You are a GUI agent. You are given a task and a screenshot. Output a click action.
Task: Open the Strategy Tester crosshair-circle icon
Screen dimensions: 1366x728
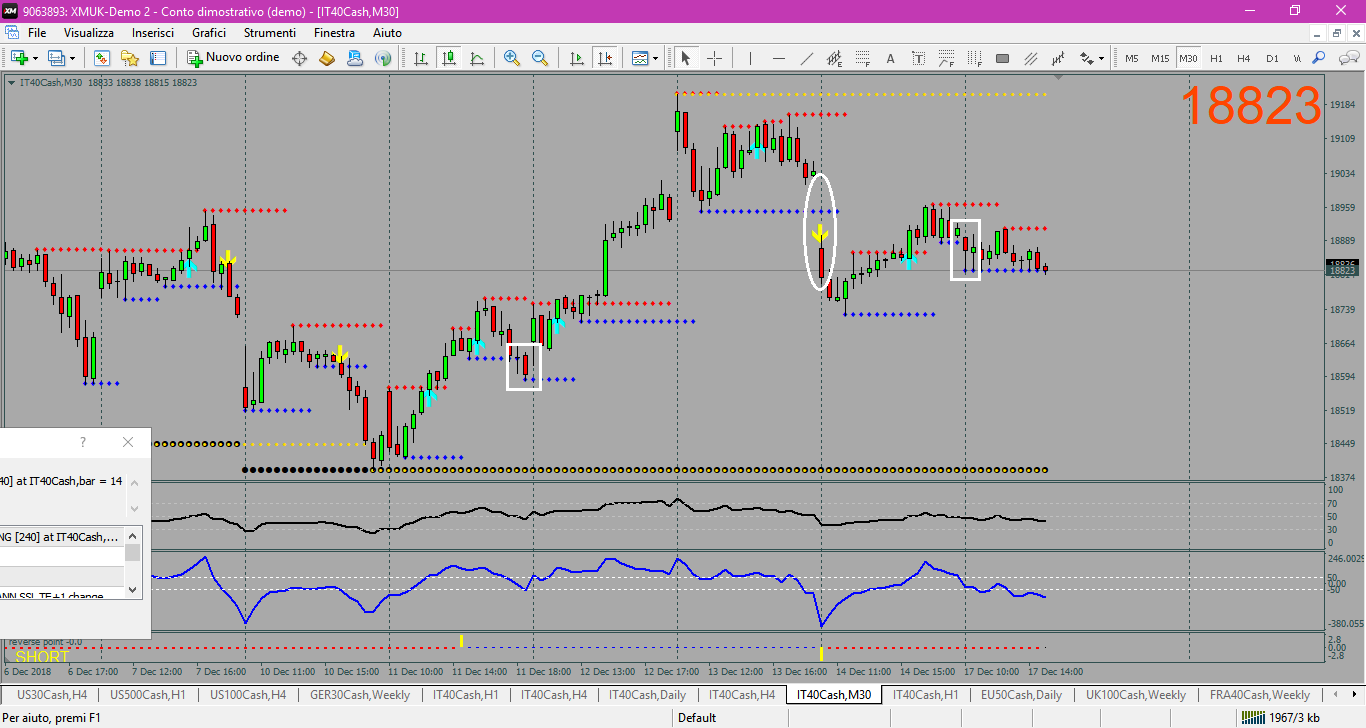[x=299, y=58]
